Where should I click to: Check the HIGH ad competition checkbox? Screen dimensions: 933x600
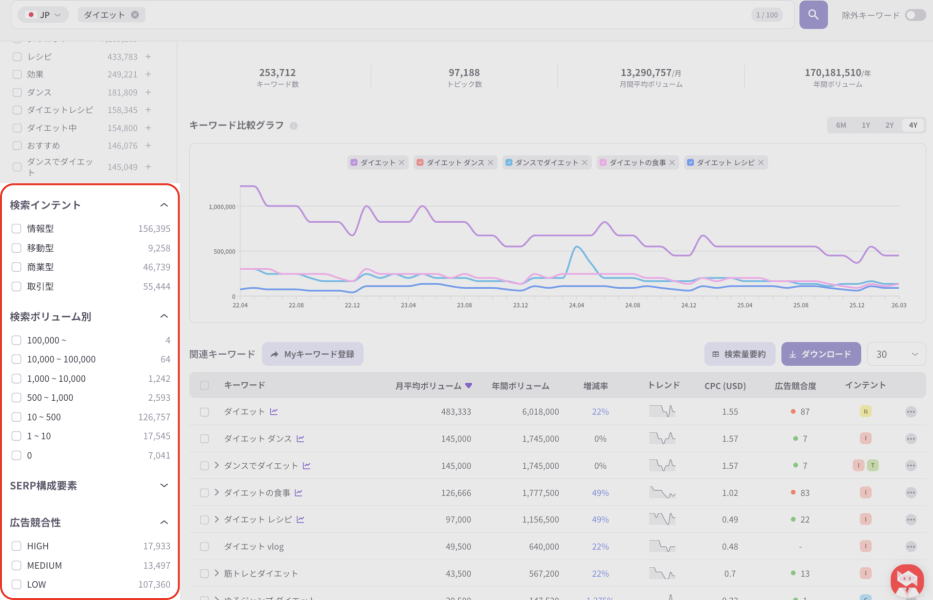tap(17, 546)
